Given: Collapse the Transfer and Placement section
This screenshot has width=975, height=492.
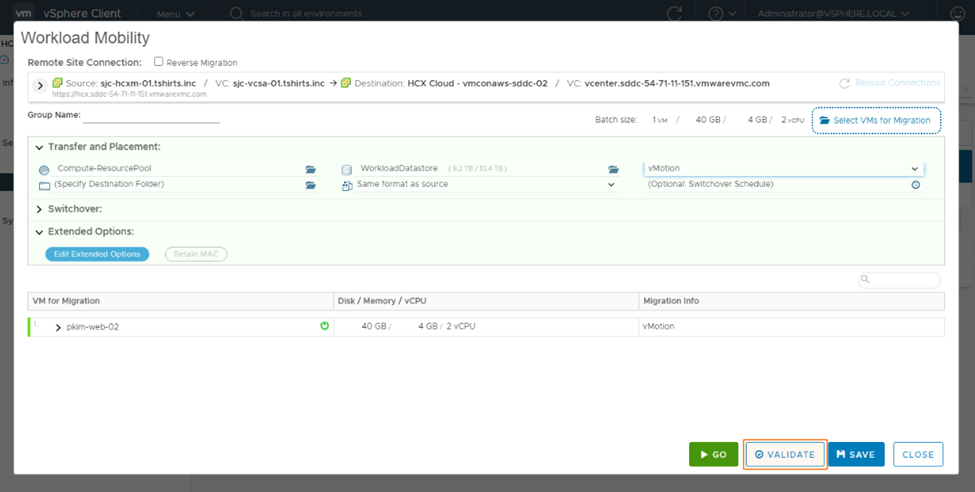Looking at the screenshot, I should click(x=39, y=147).
